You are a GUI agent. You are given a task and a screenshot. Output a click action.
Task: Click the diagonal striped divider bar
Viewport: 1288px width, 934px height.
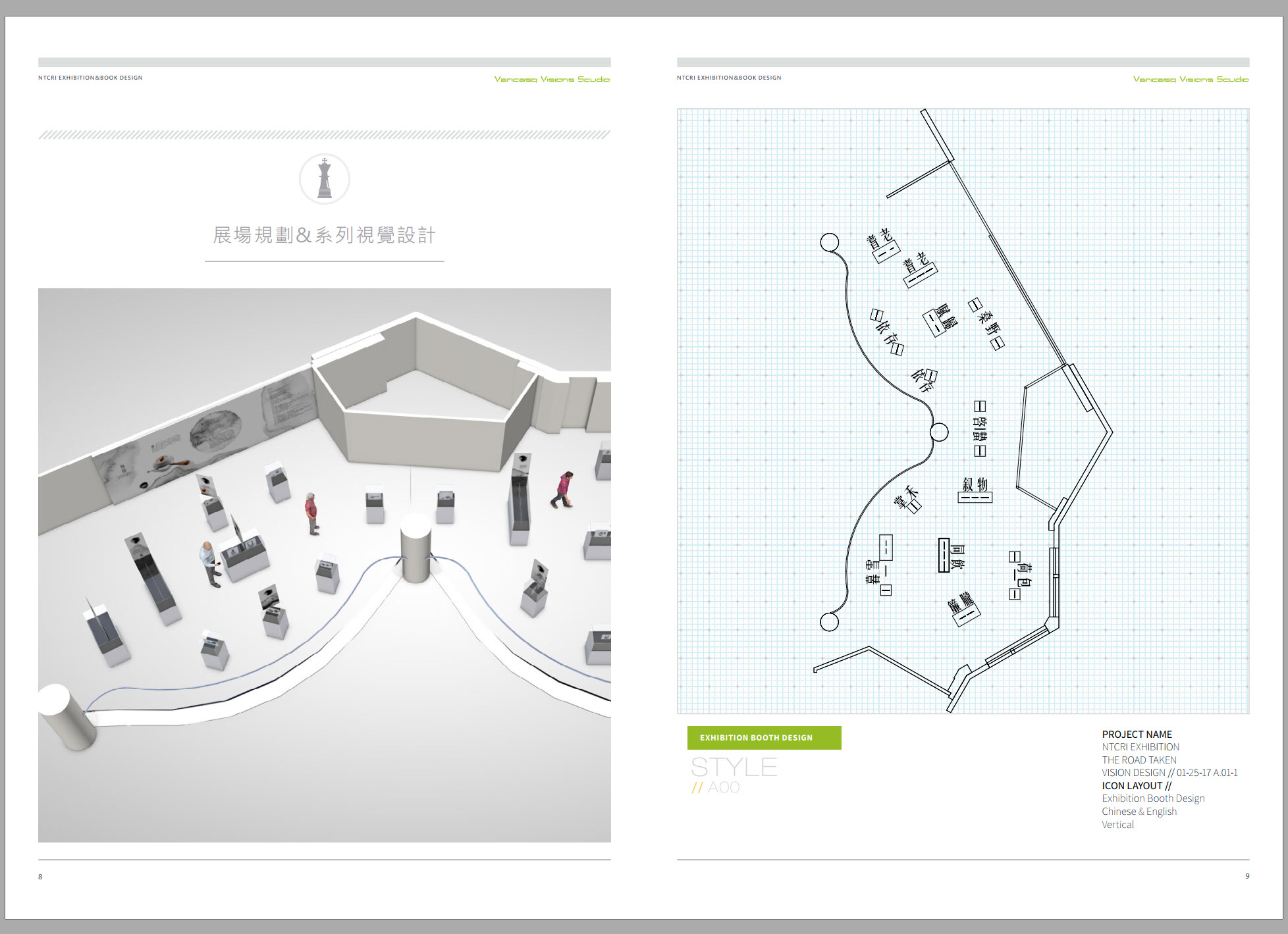(x=324, y=135)
